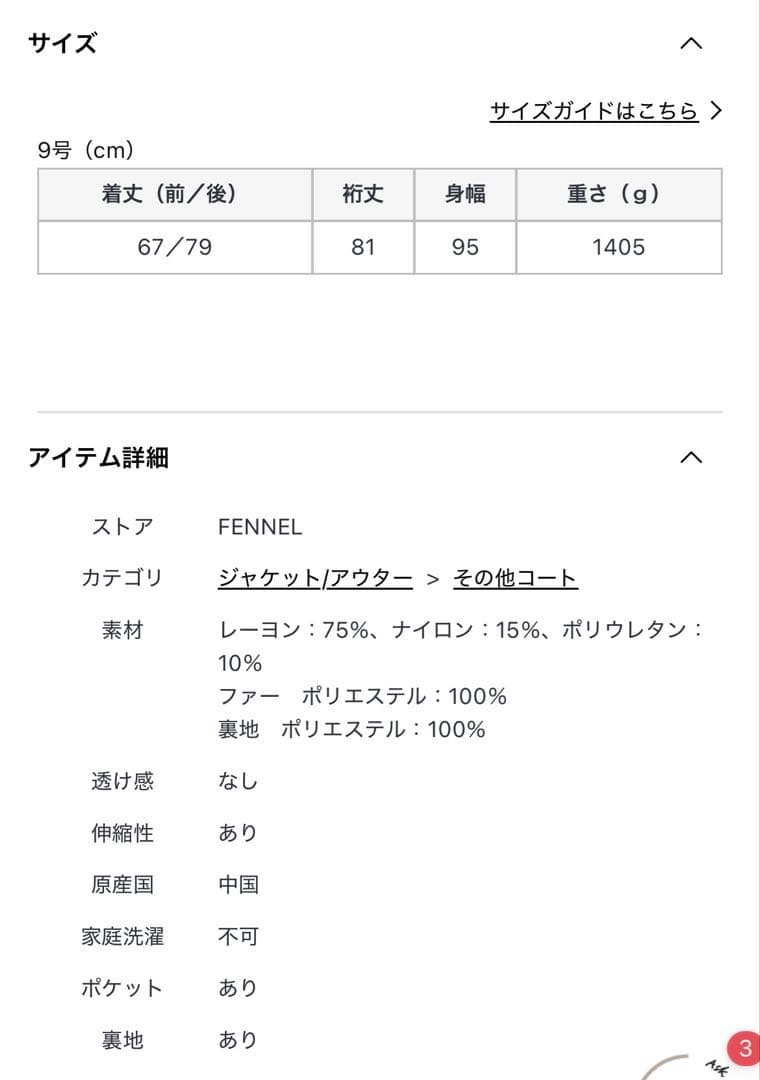Click the 原産国 value 中国
760x1080 pixels.
click(x=238, y=885)
